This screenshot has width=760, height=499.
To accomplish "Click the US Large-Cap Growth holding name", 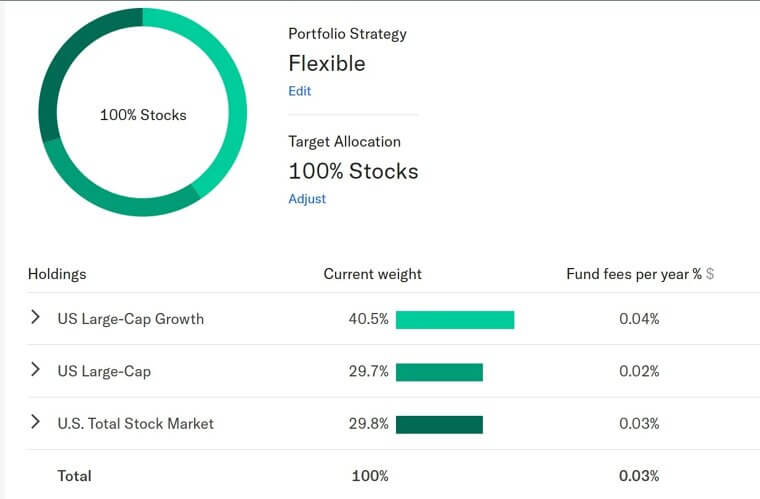I will [130, 319].
